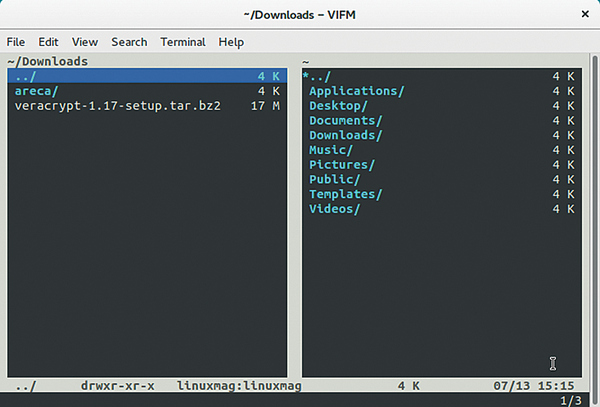Click the 17 M size value
This screenshot has width=600, height=407.
[265, 106]
